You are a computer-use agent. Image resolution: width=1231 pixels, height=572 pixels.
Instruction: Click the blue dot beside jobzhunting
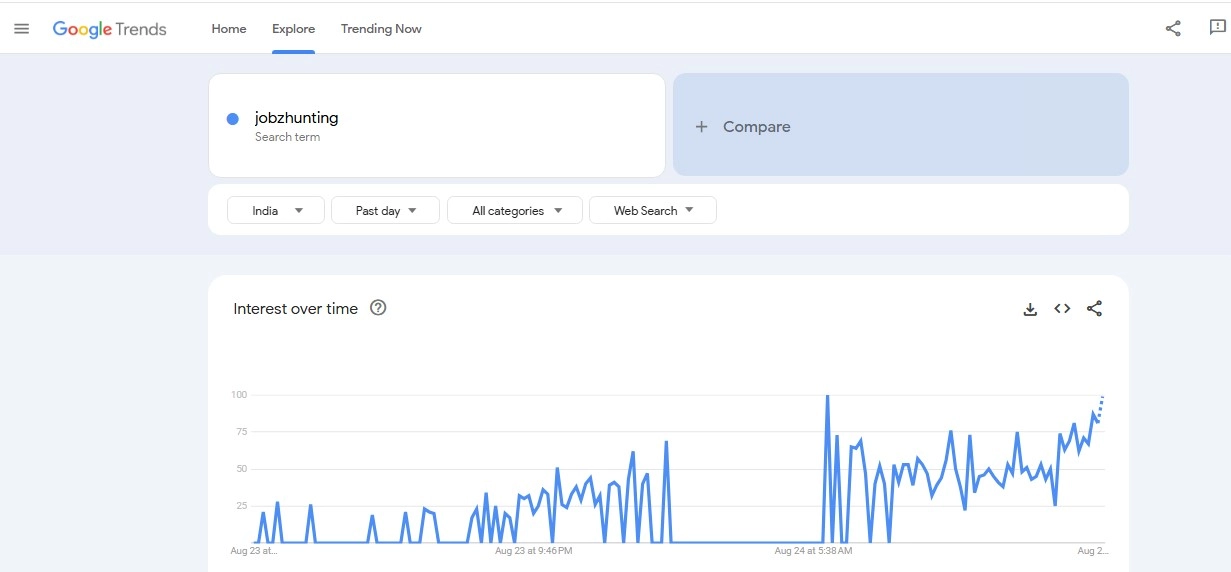point(233,119)
